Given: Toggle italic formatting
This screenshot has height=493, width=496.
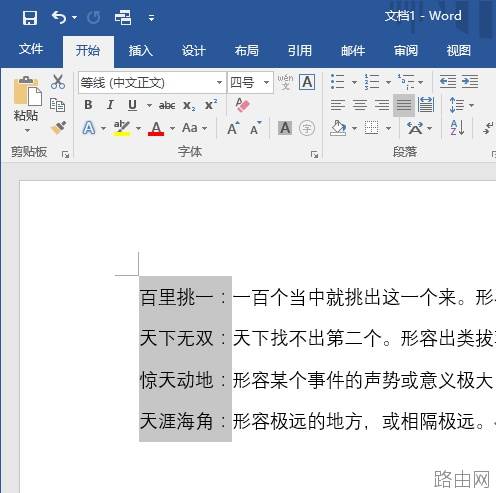Looking at the screenshot, I should tap(110, 105).
